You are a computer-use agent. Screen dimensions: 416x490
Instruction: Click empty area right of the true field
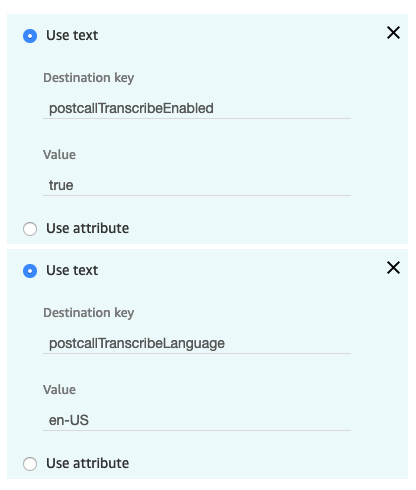click(379, 185)
